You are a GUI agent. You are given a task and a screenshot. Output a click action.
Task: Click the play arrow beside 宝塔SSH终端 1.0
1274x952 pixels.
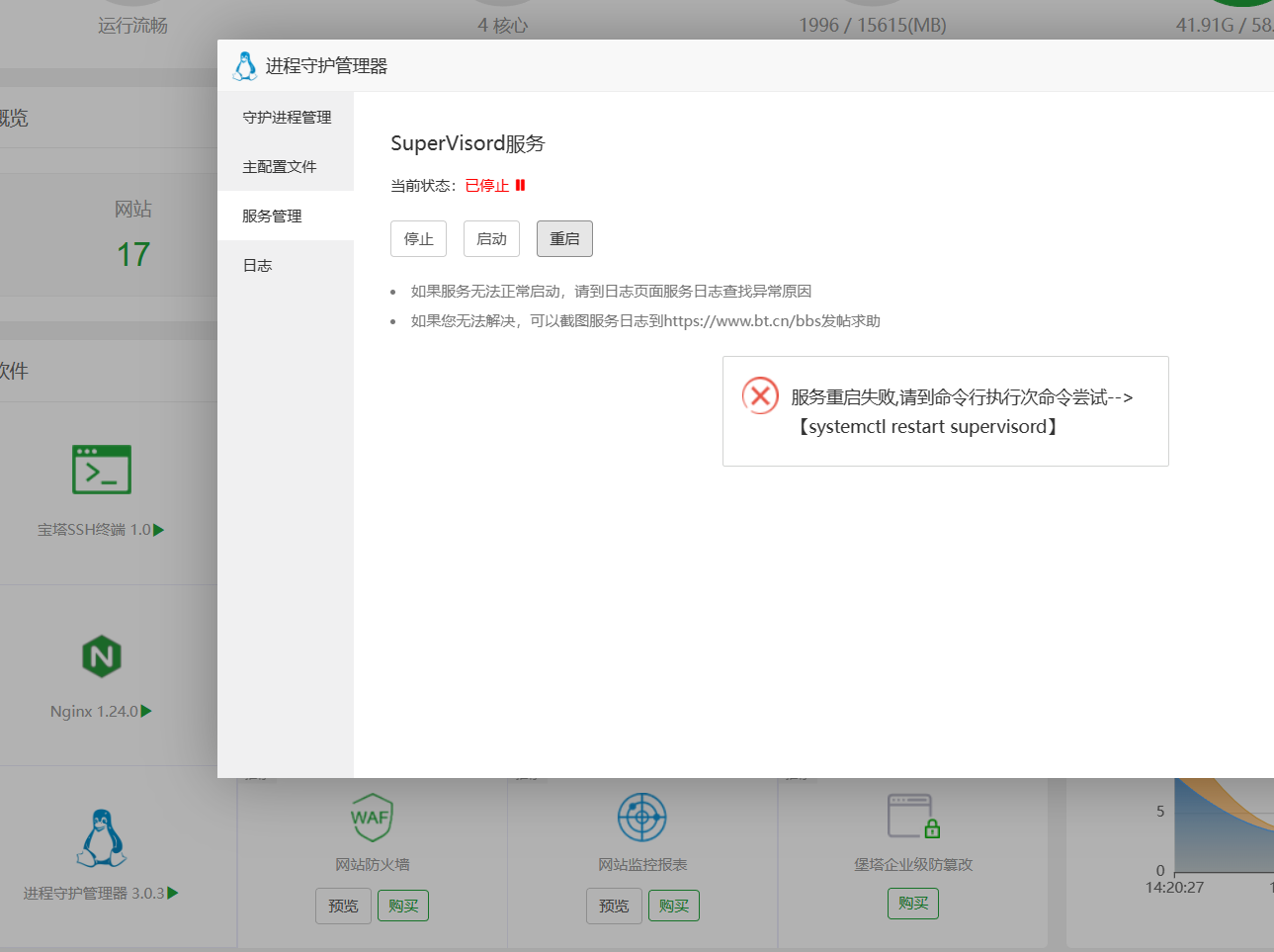pyautogui.click(x=159, y=530)
